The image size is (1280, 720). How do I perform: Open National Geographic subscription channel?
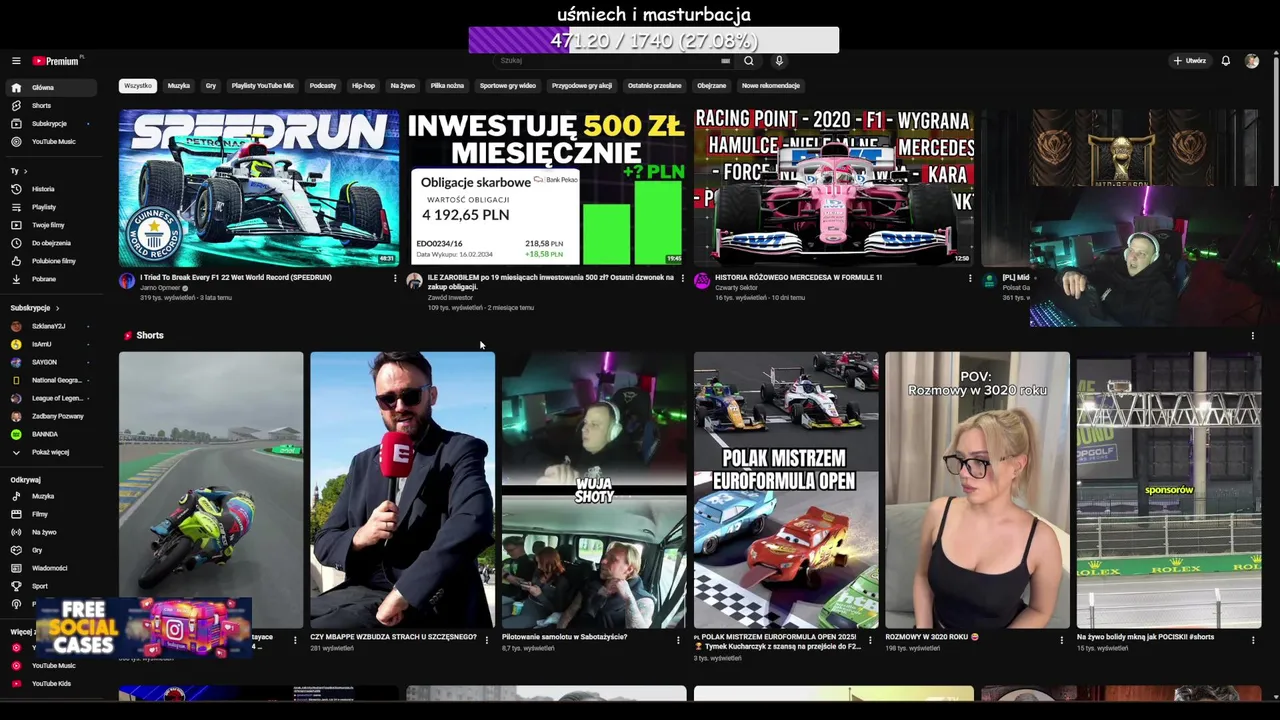(50, 380)
